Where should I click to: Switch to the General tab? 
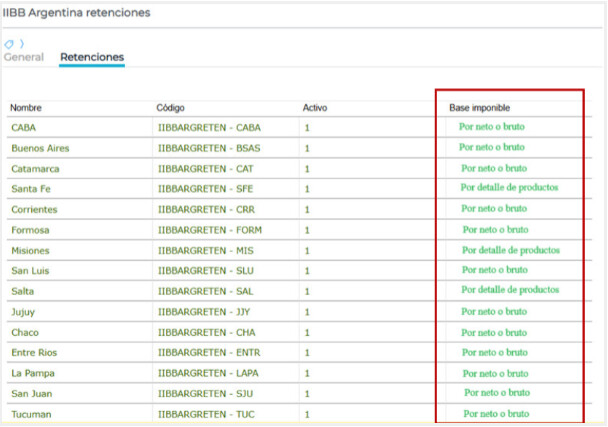point(24,57)
